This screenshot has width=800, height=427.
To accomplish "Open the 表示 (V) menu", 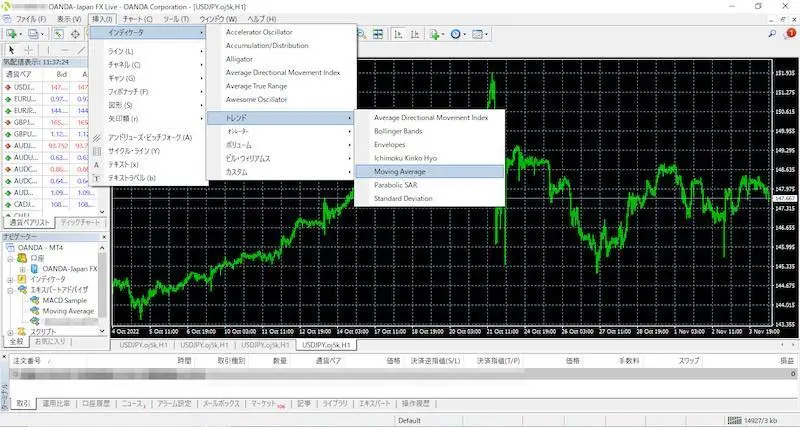I will 69,19.
